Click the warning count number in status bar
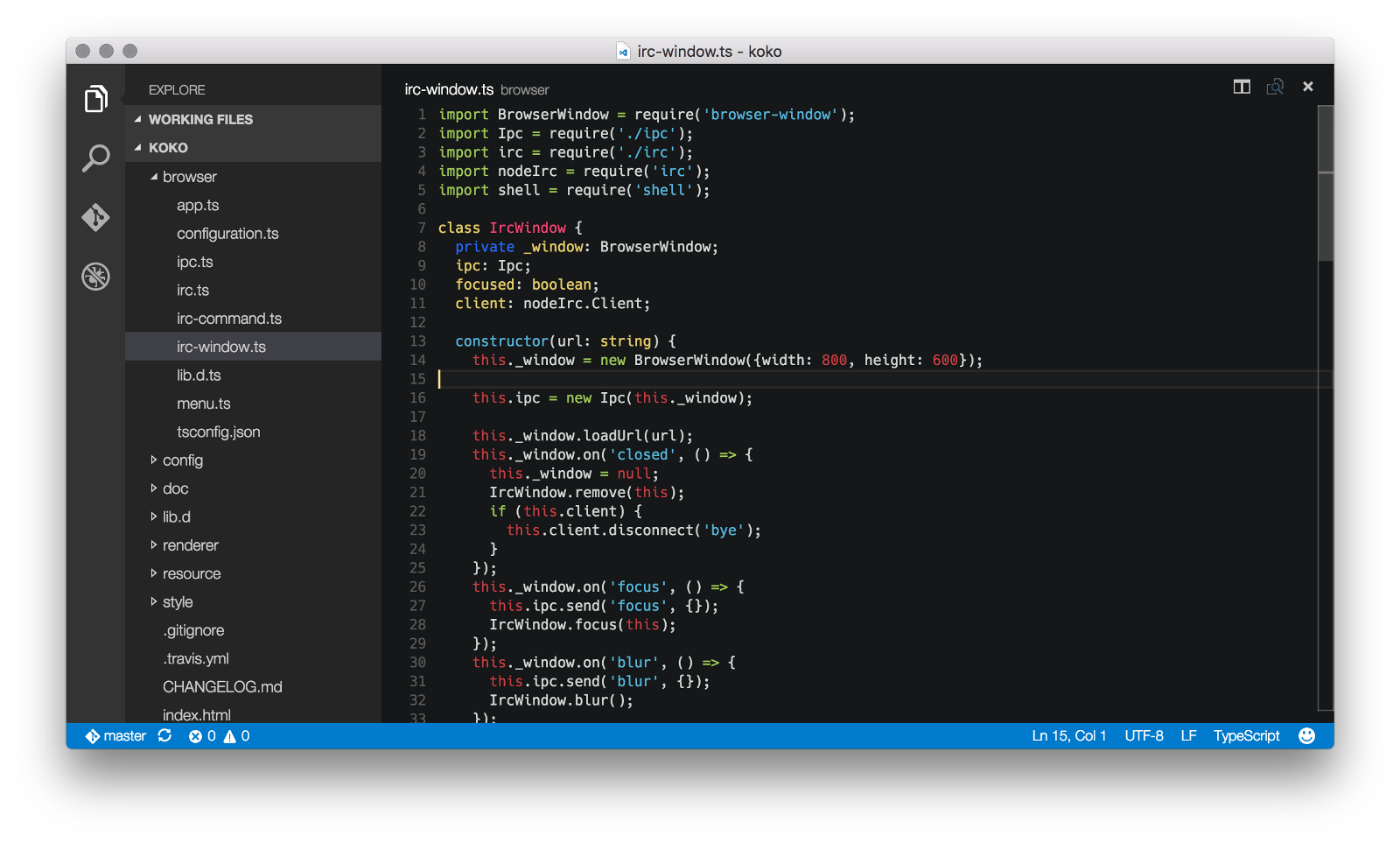Viewport: 1400px width, 843px height. [x=245, y=736]
